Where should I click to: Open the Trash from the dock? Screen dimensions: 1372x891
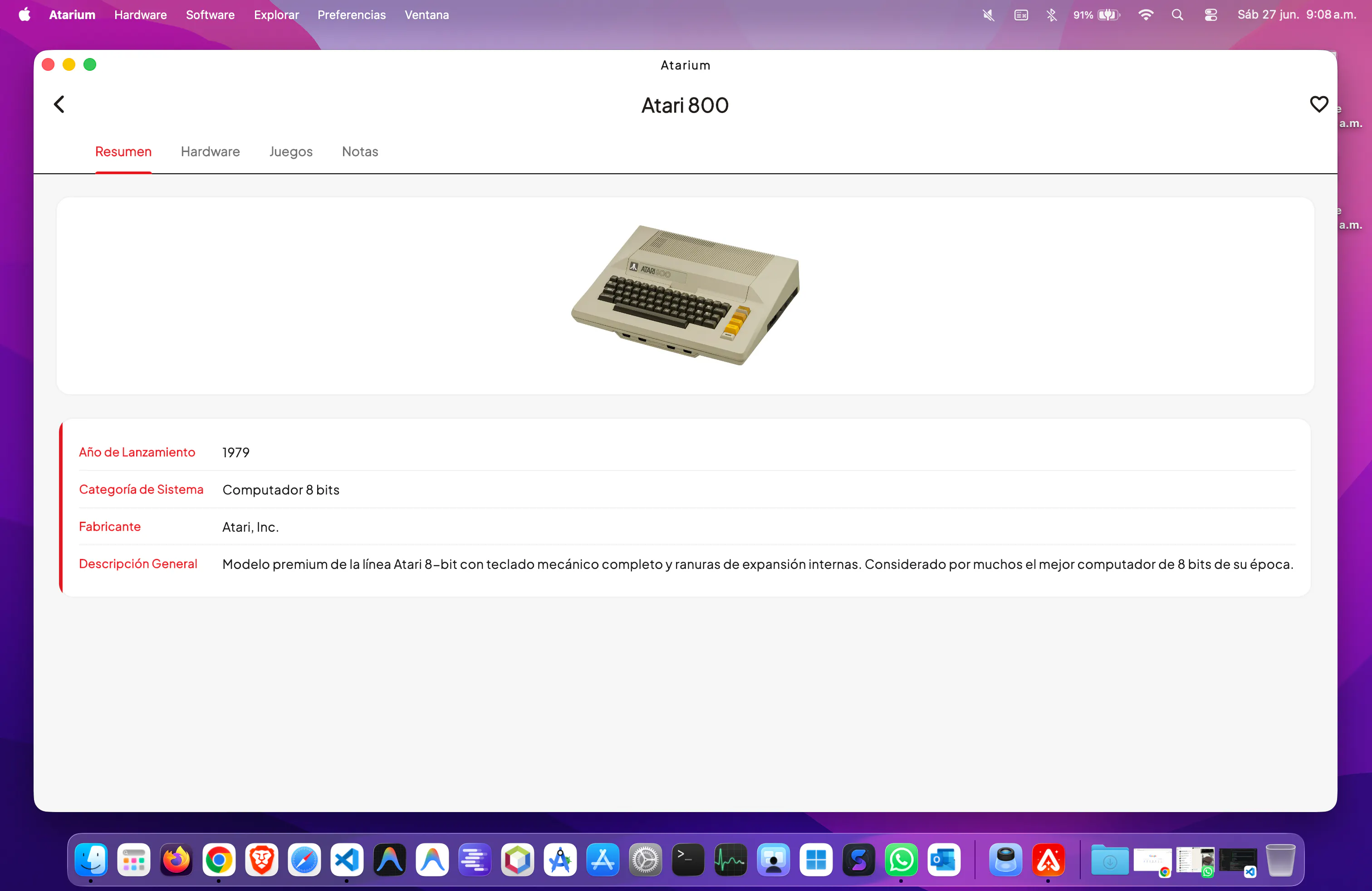point(1280,860)
